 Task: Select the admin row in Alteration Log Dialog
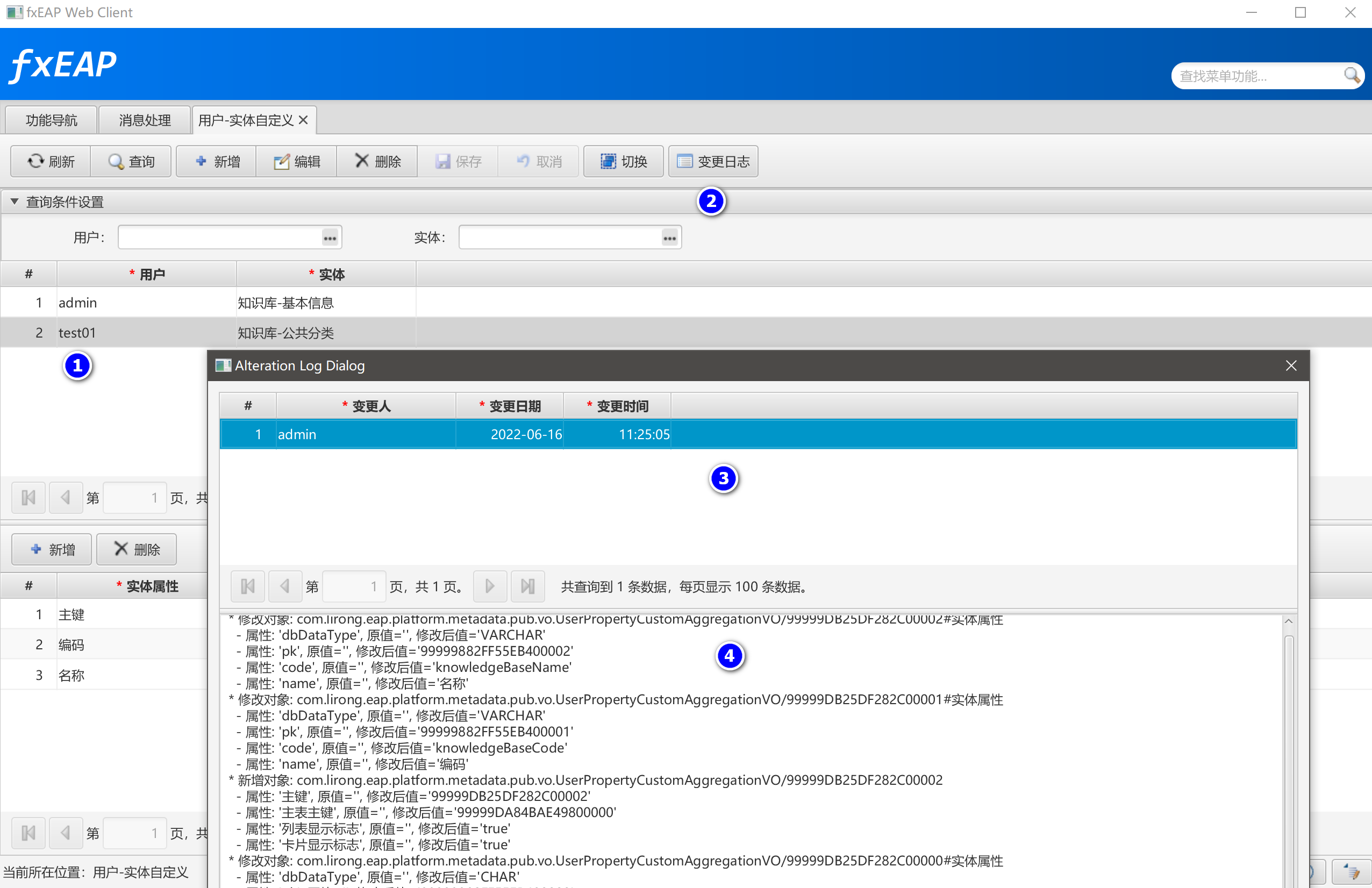pos(758,434)
